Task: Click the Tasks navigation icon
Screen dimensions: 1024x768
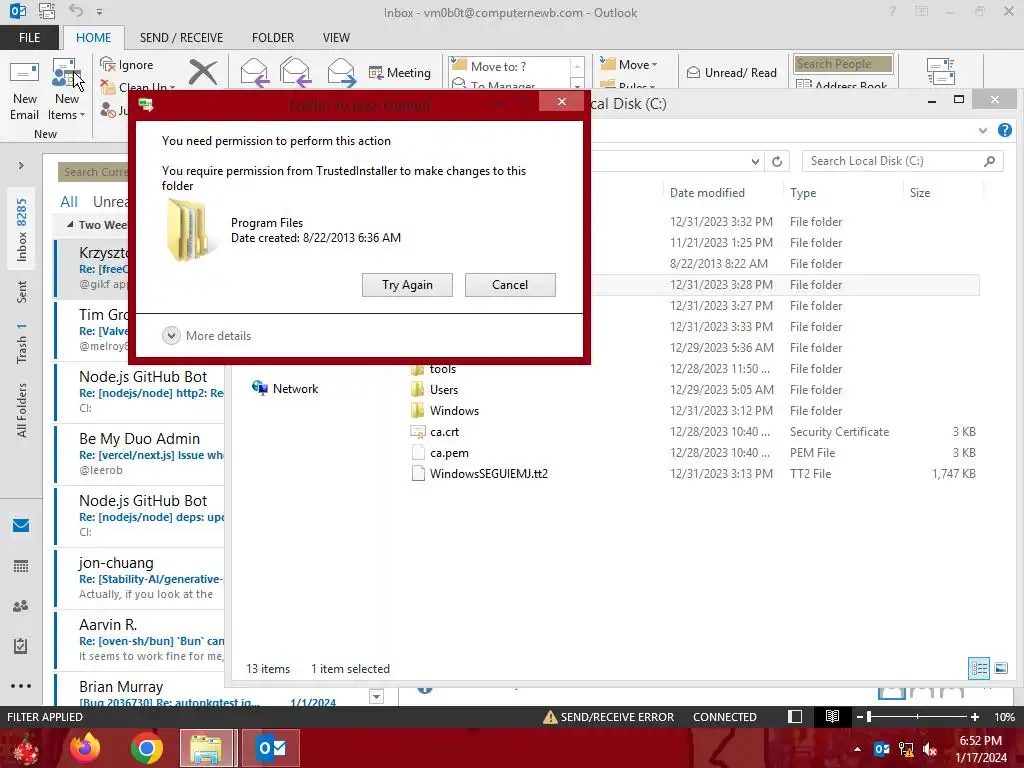Action: 21,646
